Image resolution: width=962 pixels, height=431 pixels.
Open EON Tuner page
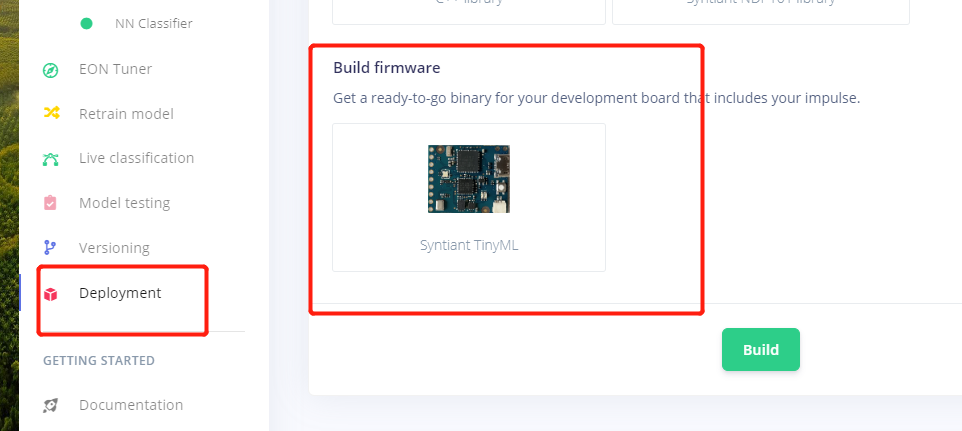tap(115, 69)
